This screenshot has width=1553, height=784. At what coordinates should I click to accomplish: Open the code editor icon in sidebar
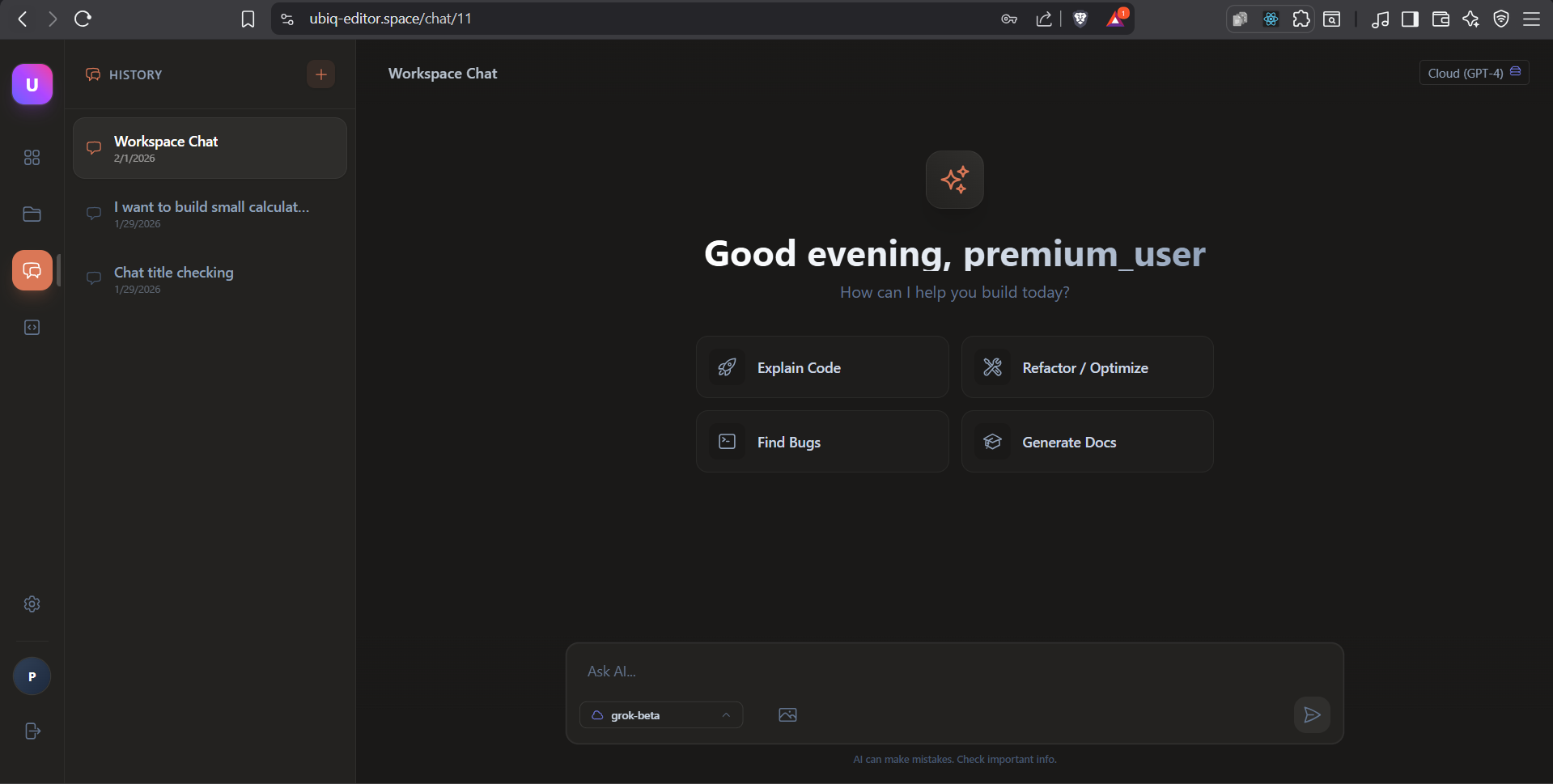pos(32,327)
